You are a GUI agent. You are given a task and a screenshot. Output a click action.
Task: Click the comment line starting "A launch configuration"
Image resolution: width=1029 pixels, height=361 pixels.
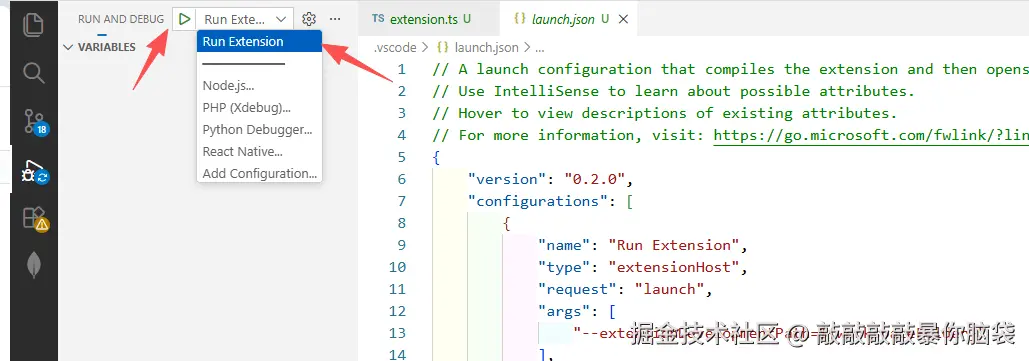(730, 70)
